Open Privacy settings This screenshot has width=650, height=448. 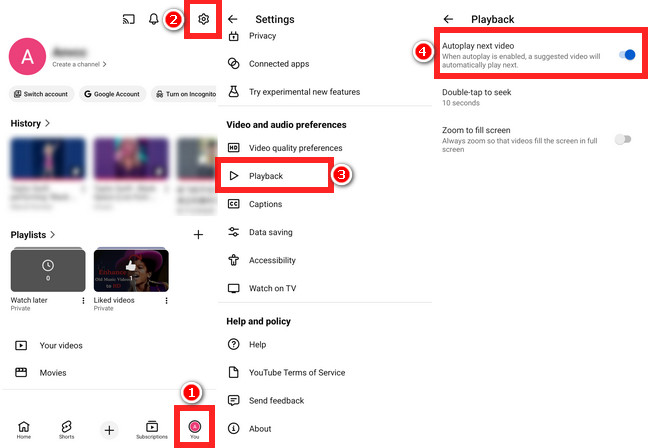[x=325, y=36]
